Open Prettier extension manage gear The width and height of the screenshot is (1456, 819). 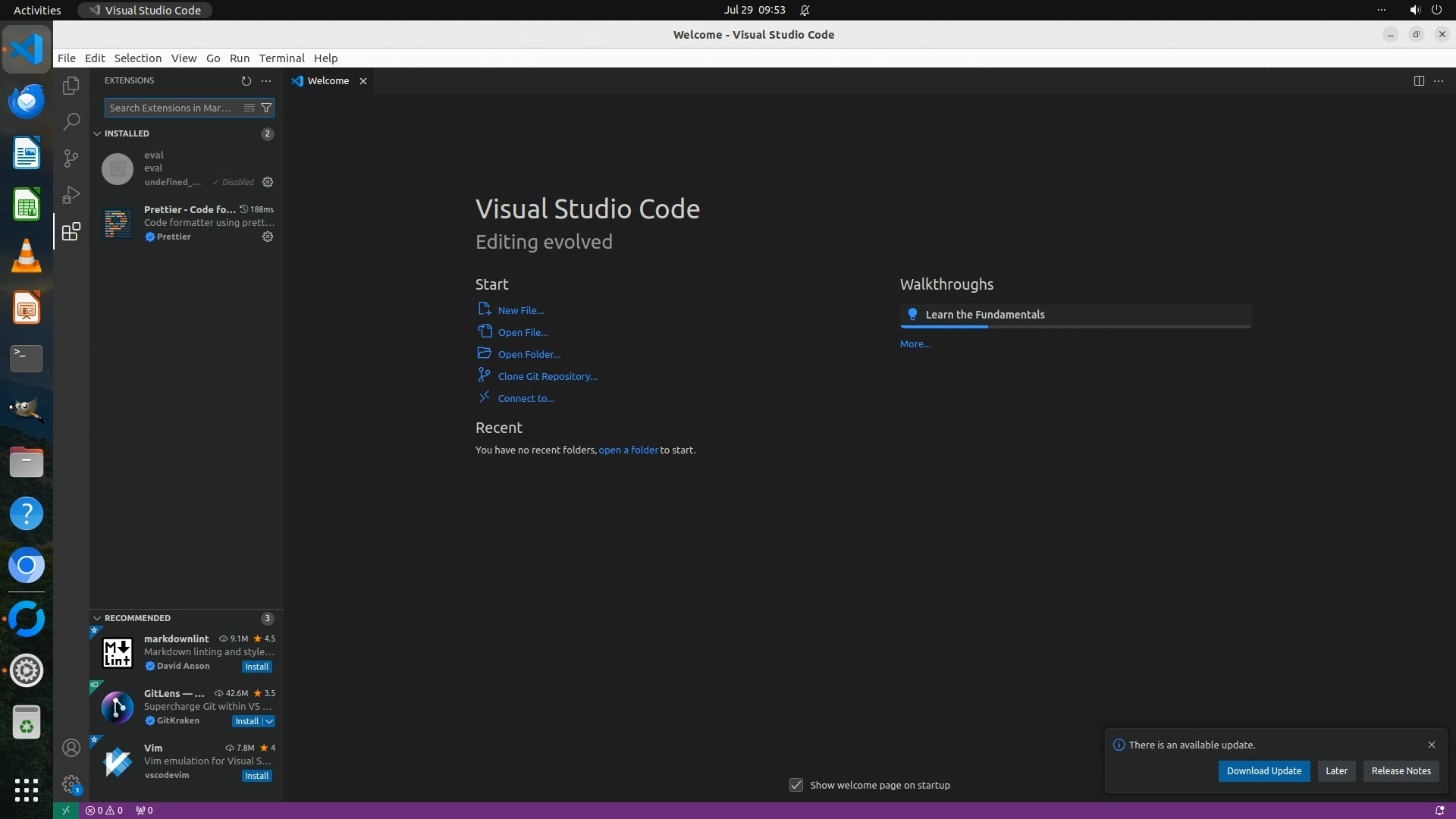point(268,237)
